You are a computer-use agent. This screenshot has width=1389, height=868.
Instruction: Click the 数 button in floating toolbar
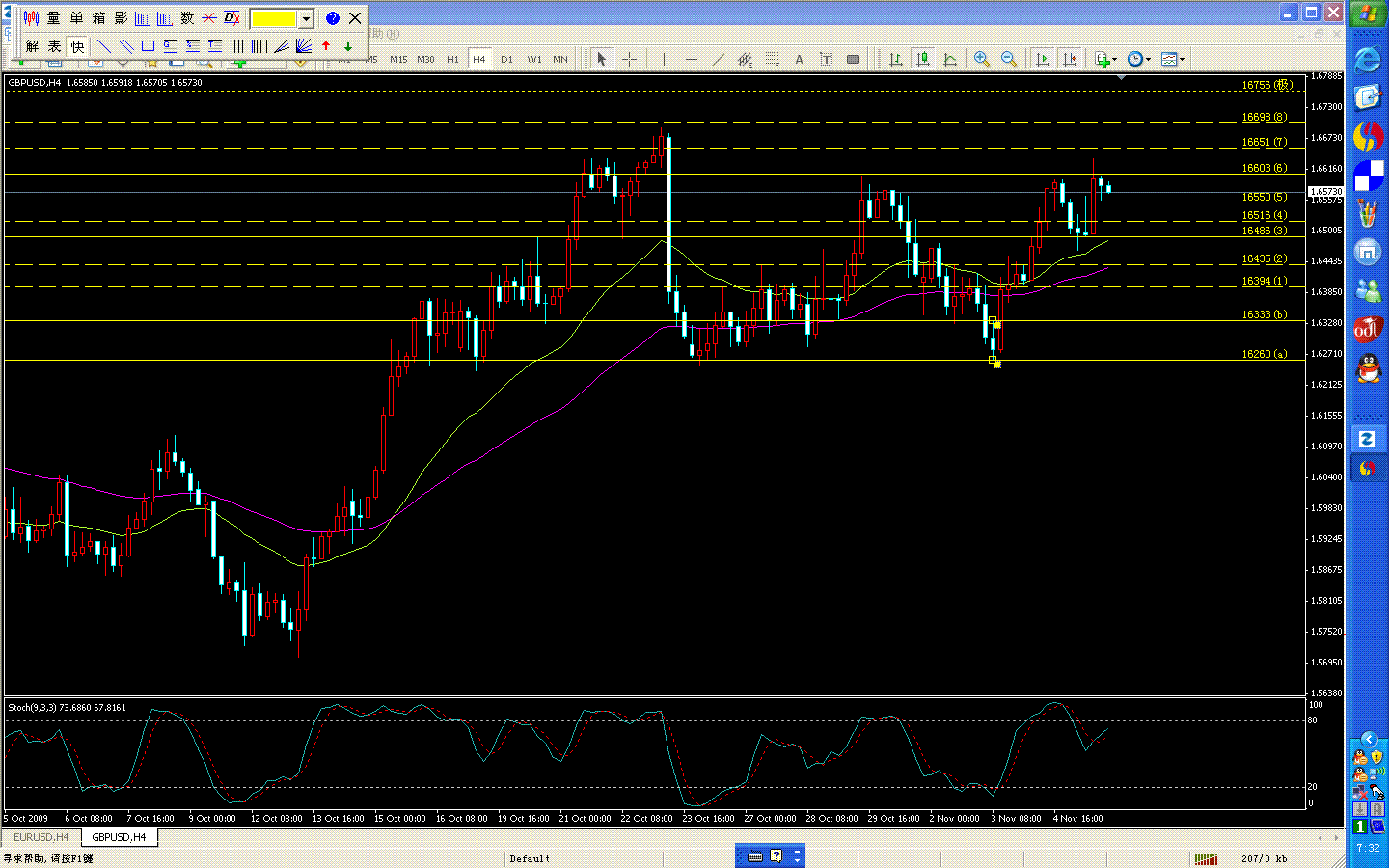tap(187, 18)
